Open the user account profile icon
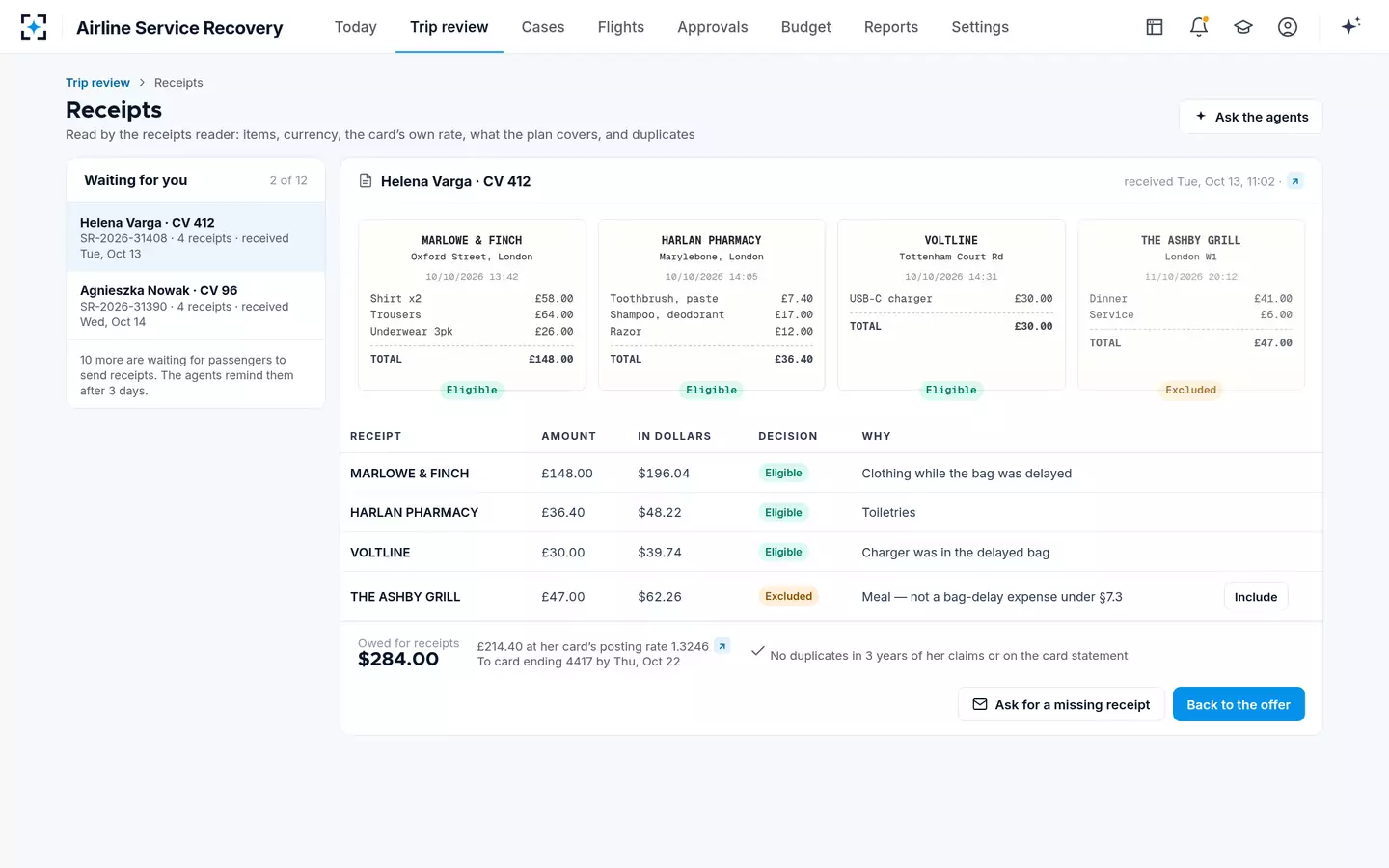Image resolution: width=1389 pixels, height=868 pixels. tap(1288, 27)
